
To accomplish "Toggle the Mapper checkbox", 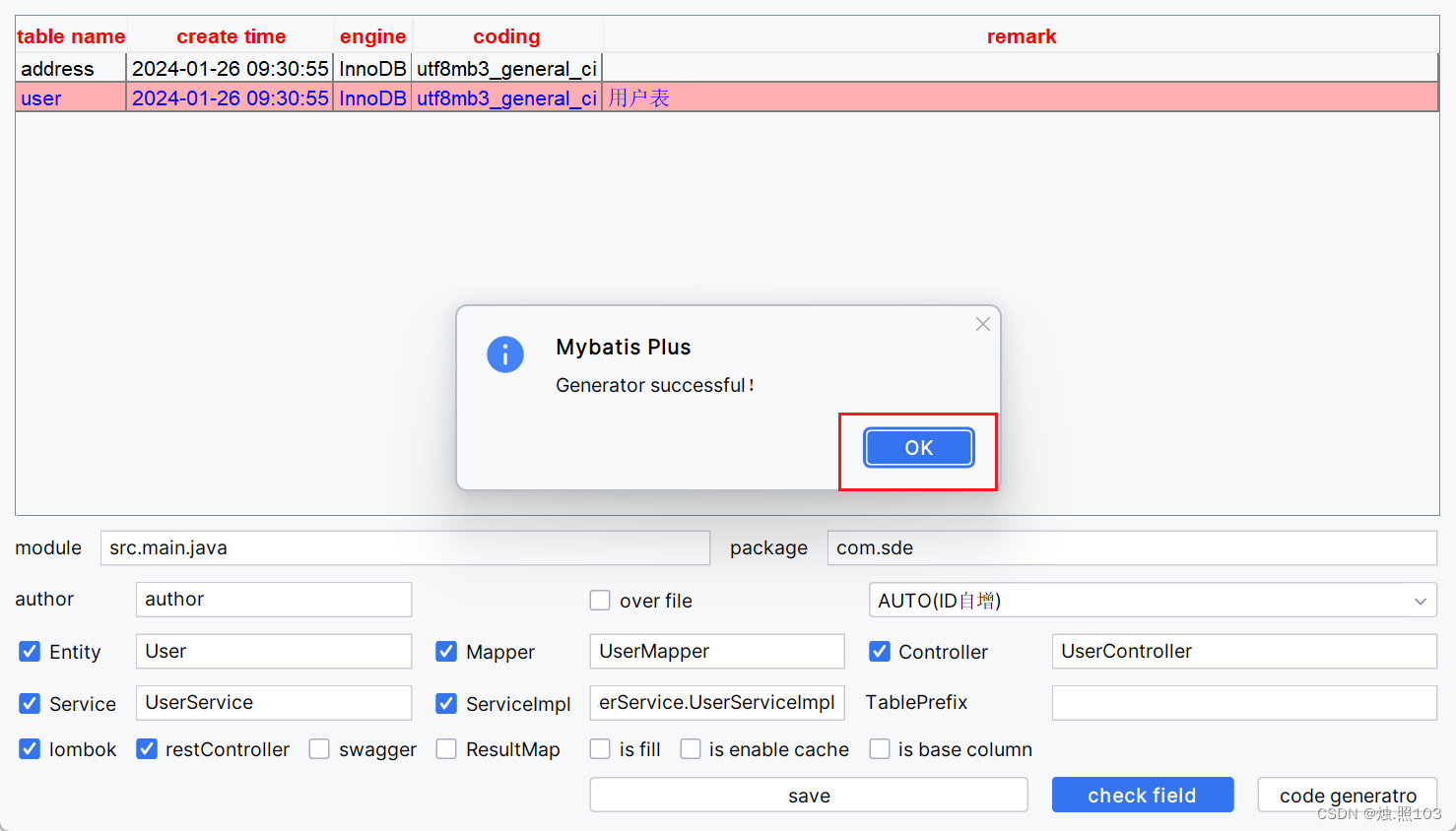I will pos(446,652).
